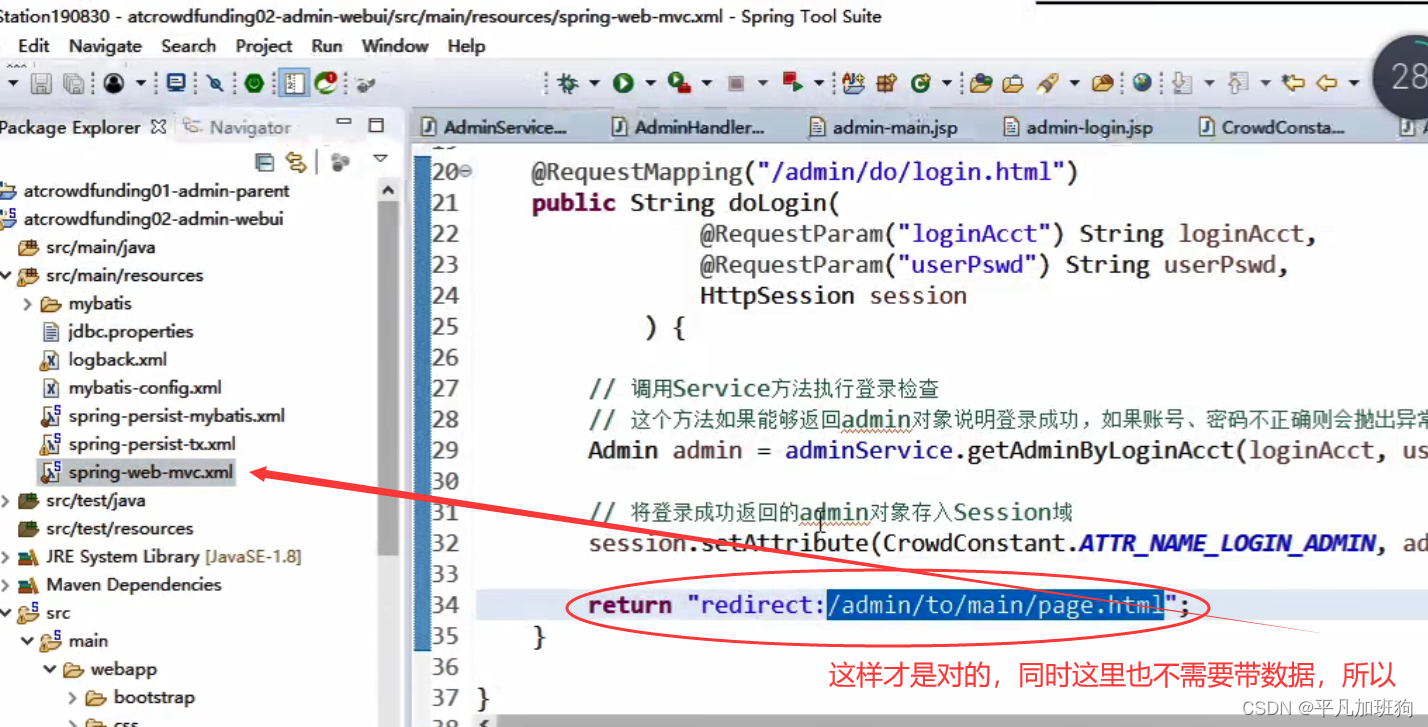This screenshot has width=1428, height=727.
Task: Open the green Spring Boot Dashboard icon
Action: [x=254, y=83]
